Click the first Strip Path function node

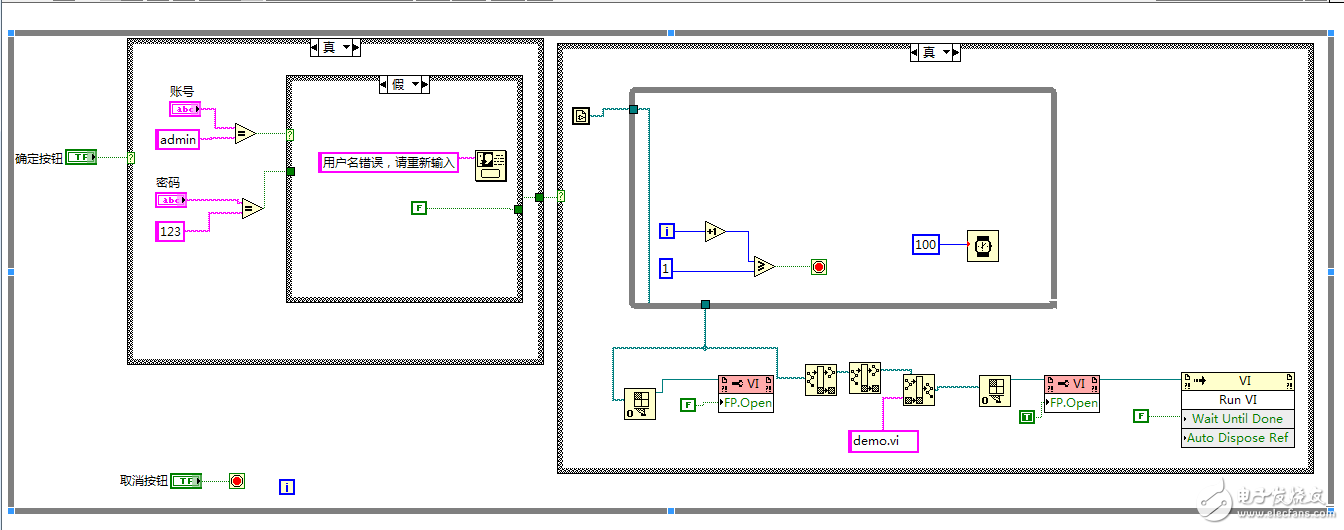coord(820,379)
